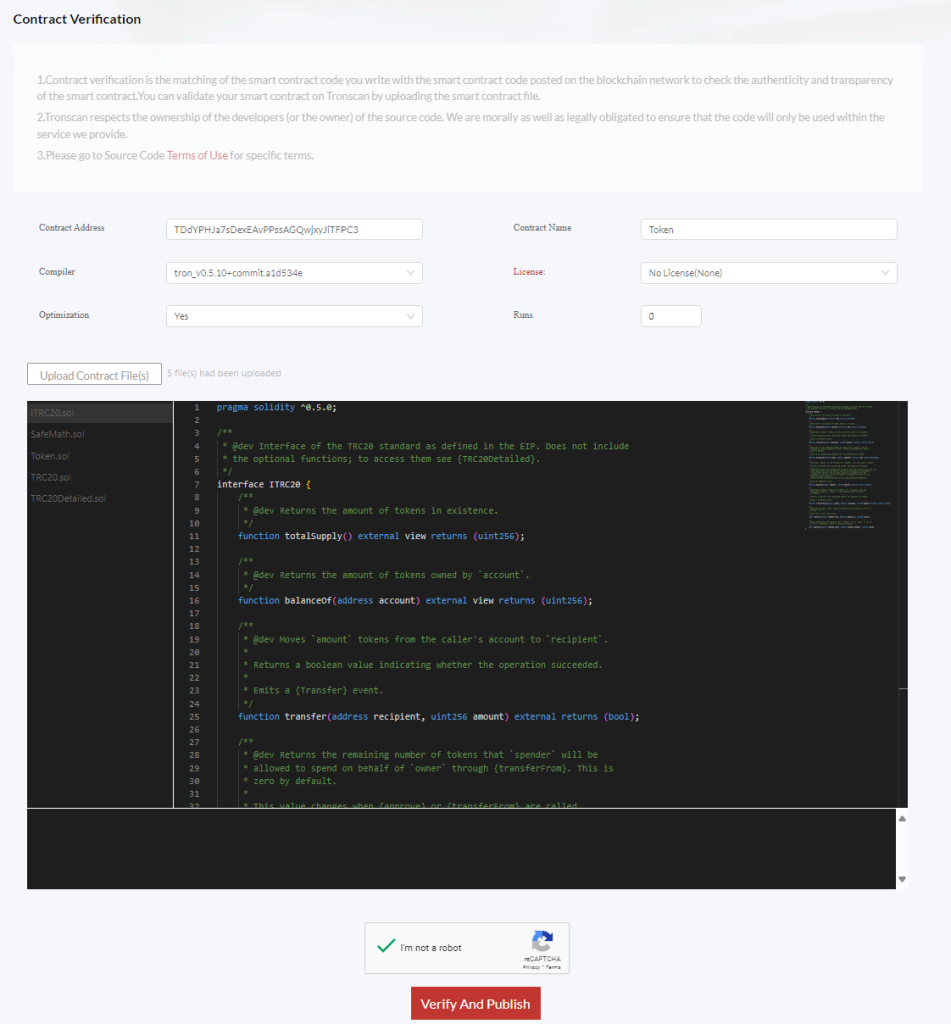Click the Runs input field

671,316
